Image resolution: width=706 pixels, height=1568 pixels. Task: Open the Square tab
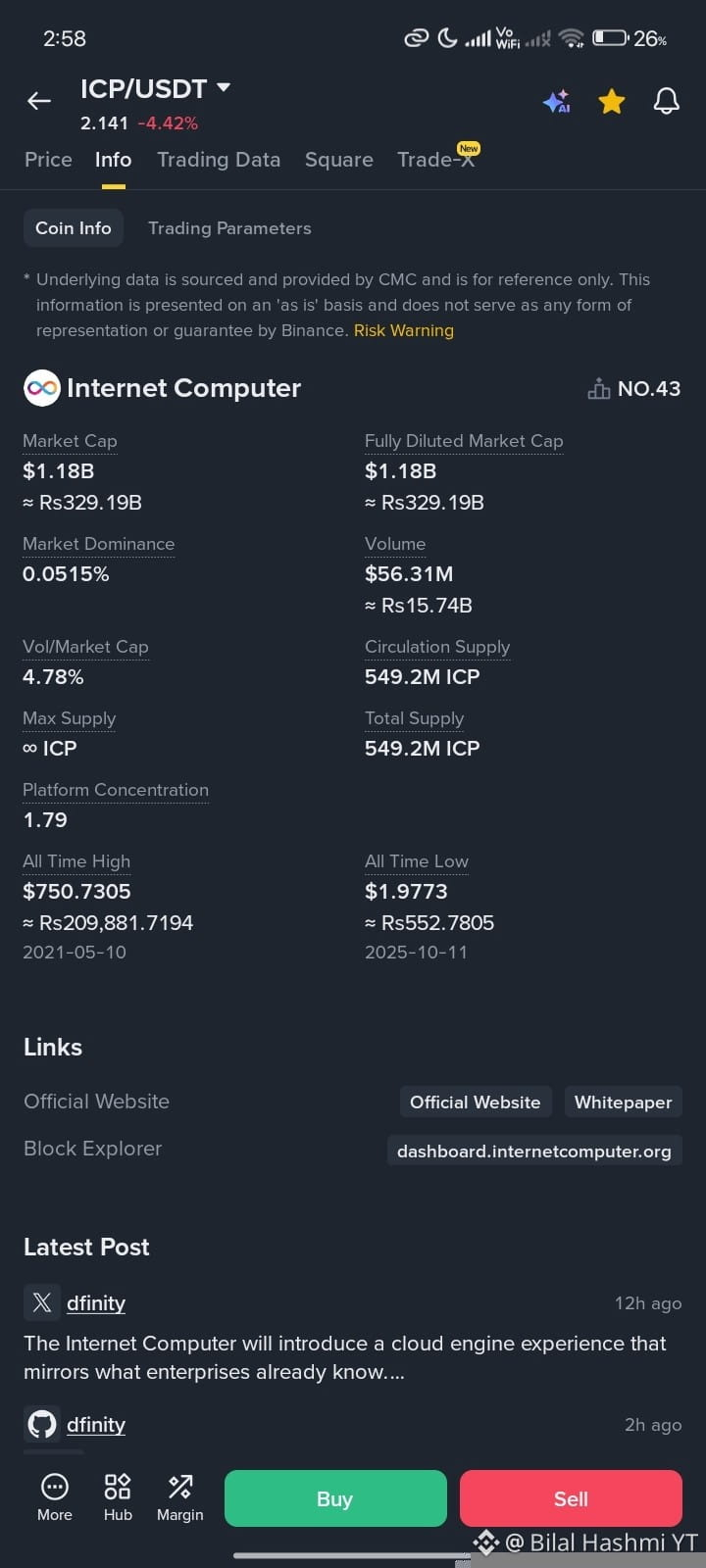[339, 160]
